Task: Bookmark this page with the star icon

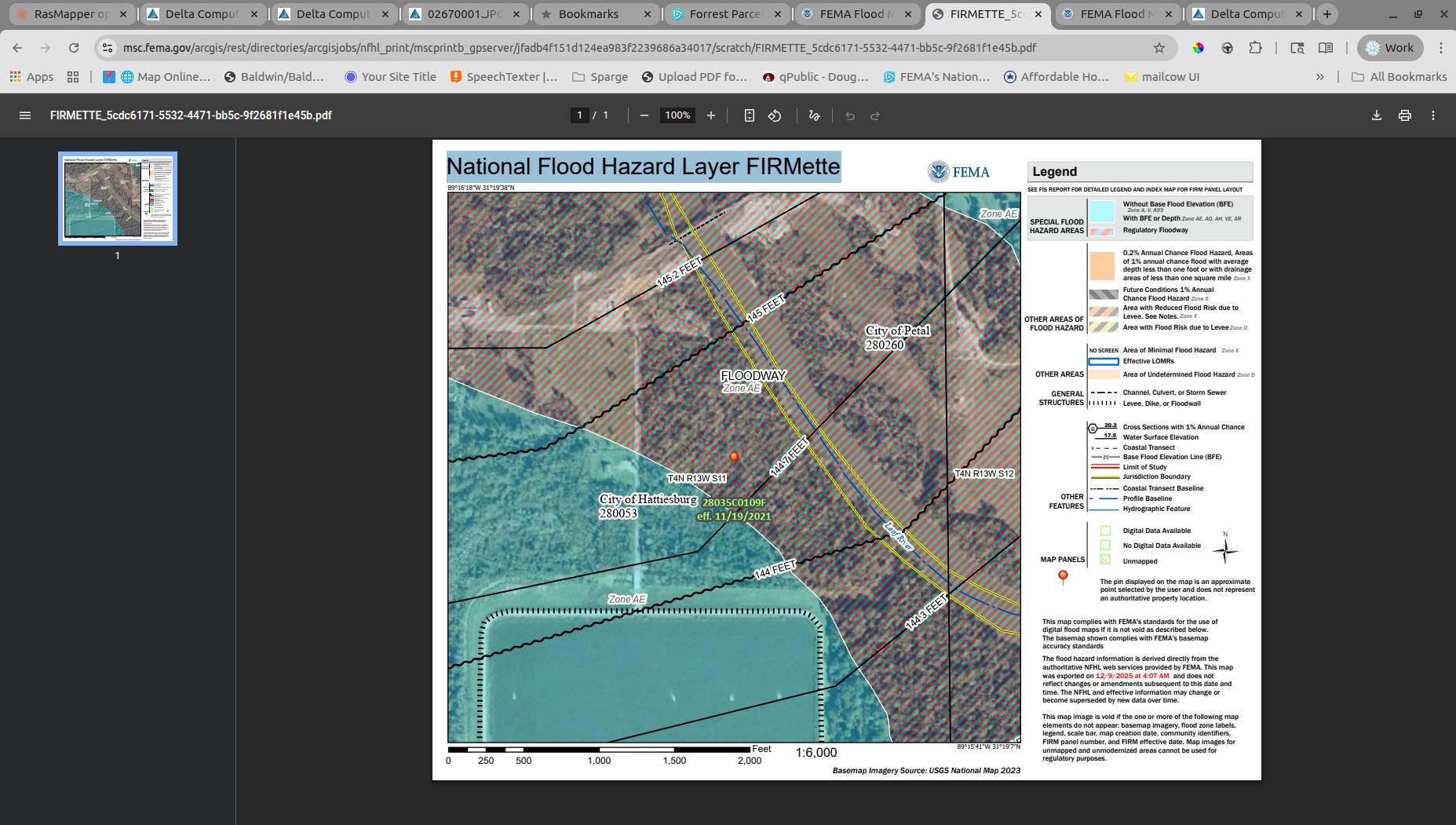Action: [1159, 48]
